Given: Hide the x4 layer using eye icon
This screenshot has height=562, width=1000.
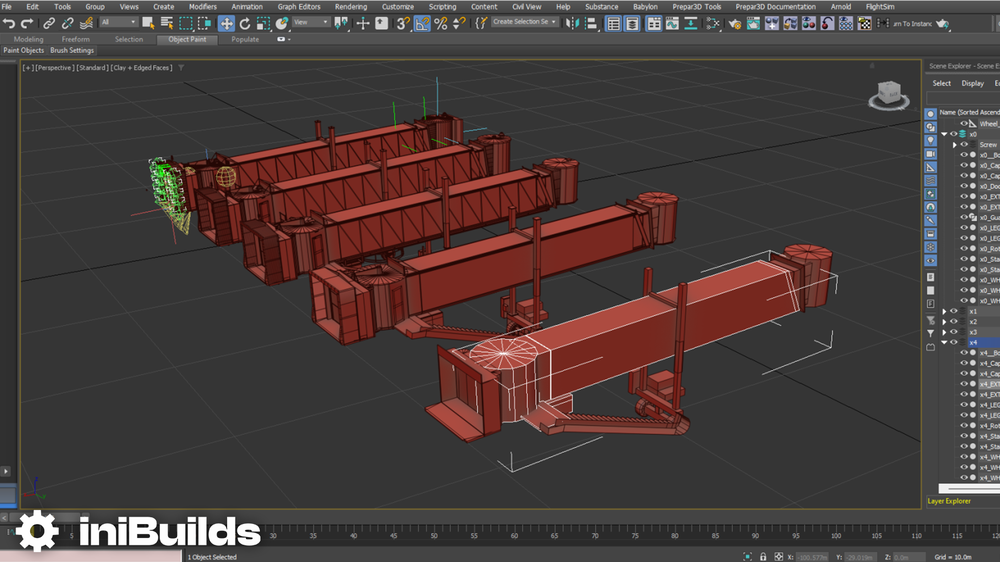Looking at the screenshot, I should click(953, 342).
